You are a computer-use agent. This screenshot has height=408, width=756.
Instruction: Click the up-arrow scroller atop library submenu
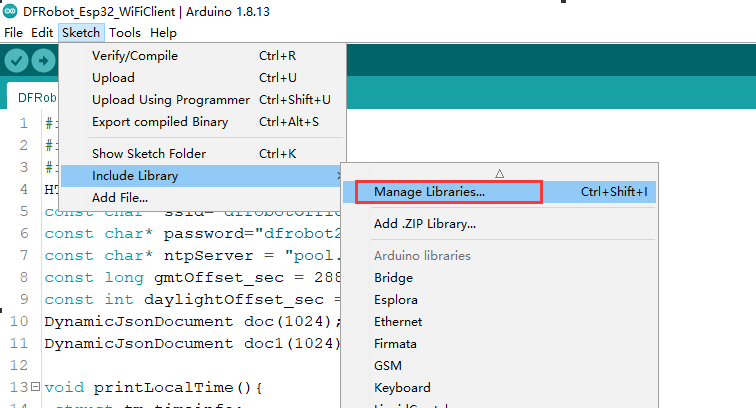tap(500, 174)
